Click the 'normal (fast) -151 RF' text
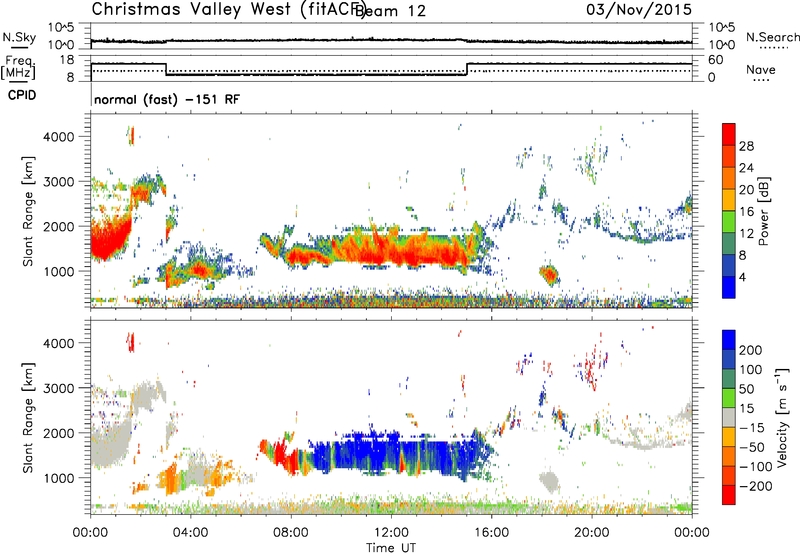This screenshot has width=800, height=554. pos(166,99)
